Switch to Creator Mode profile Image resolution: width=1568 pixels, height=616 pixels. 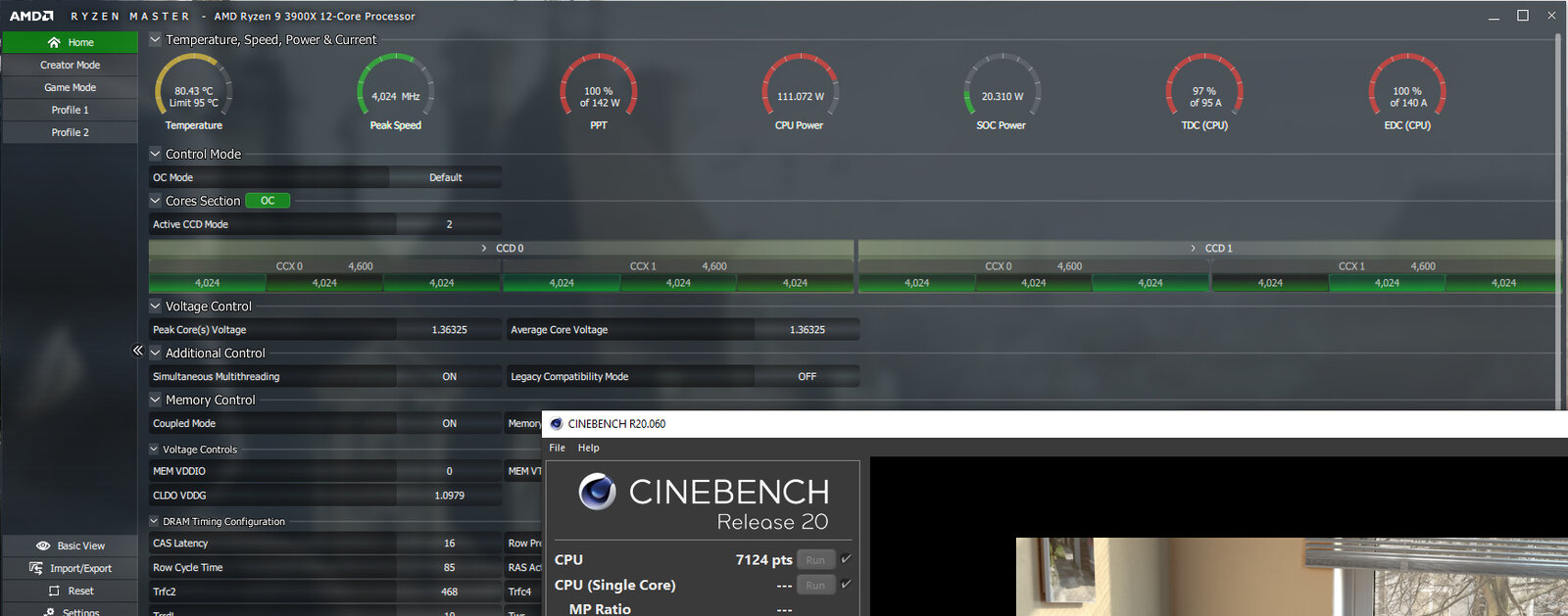click(x=70, y=65)
